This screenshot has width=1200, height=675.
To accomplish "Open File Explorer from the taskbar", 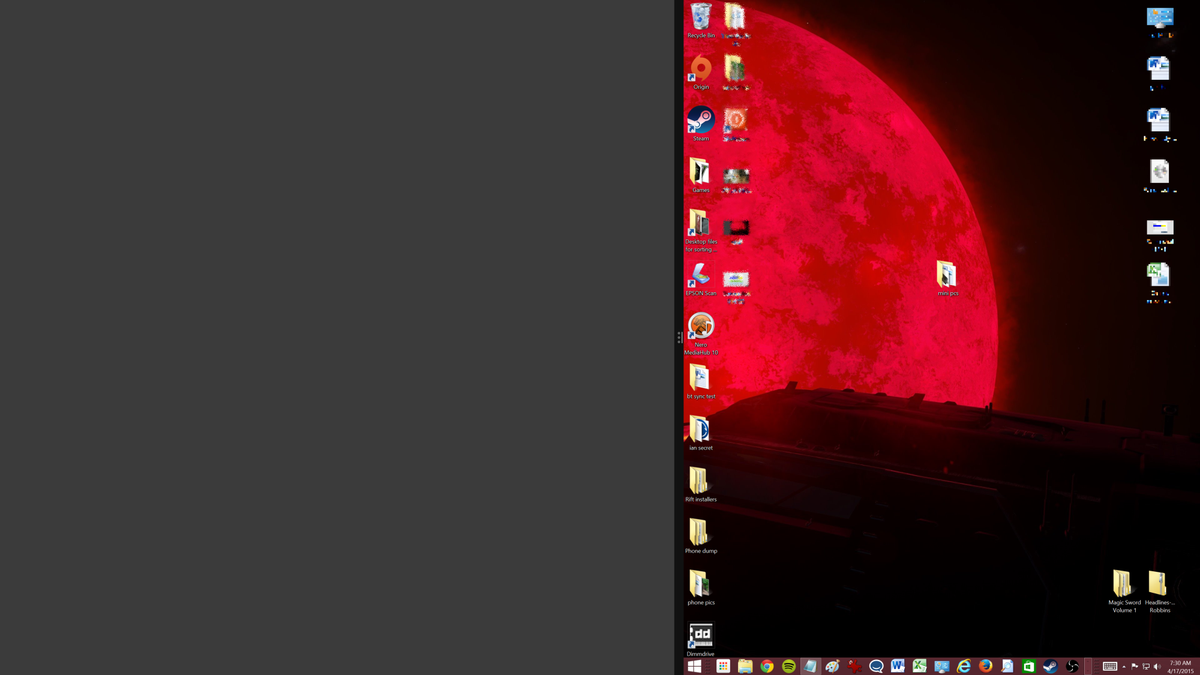I will (745, 666).
